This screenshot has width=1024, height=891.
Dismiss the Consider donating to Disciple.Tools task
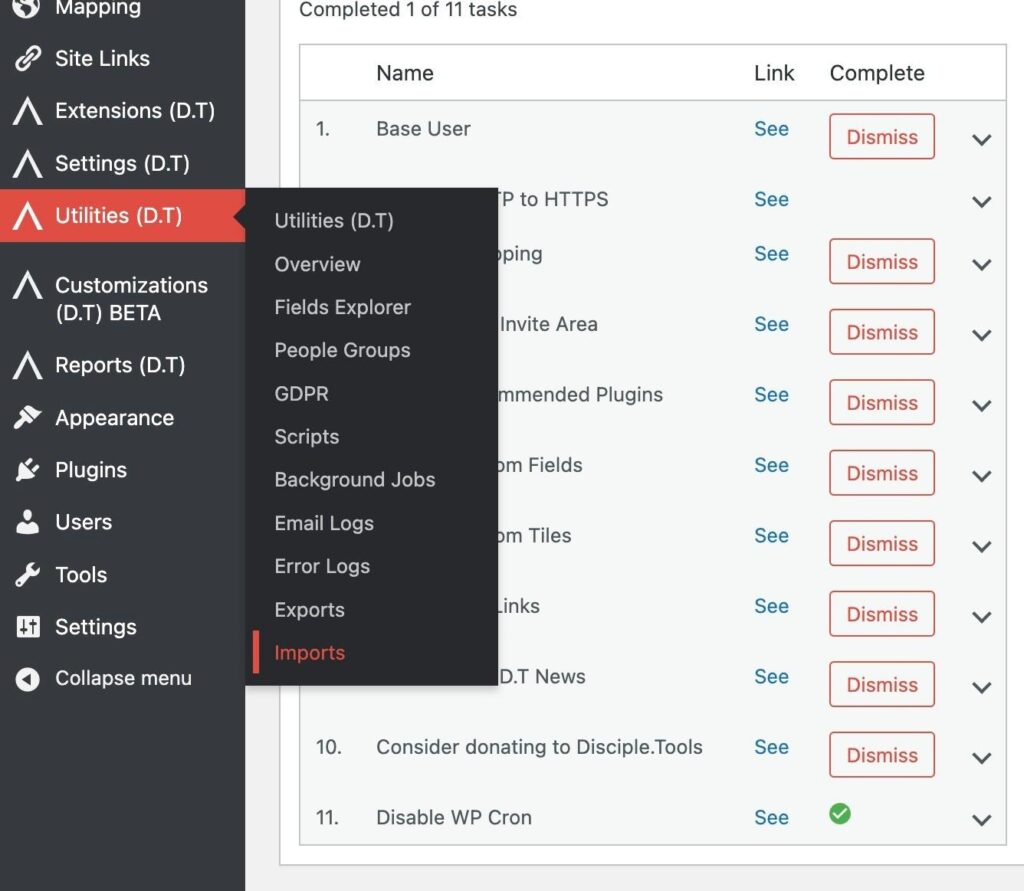pyautogui.click(x=881, y=755)
